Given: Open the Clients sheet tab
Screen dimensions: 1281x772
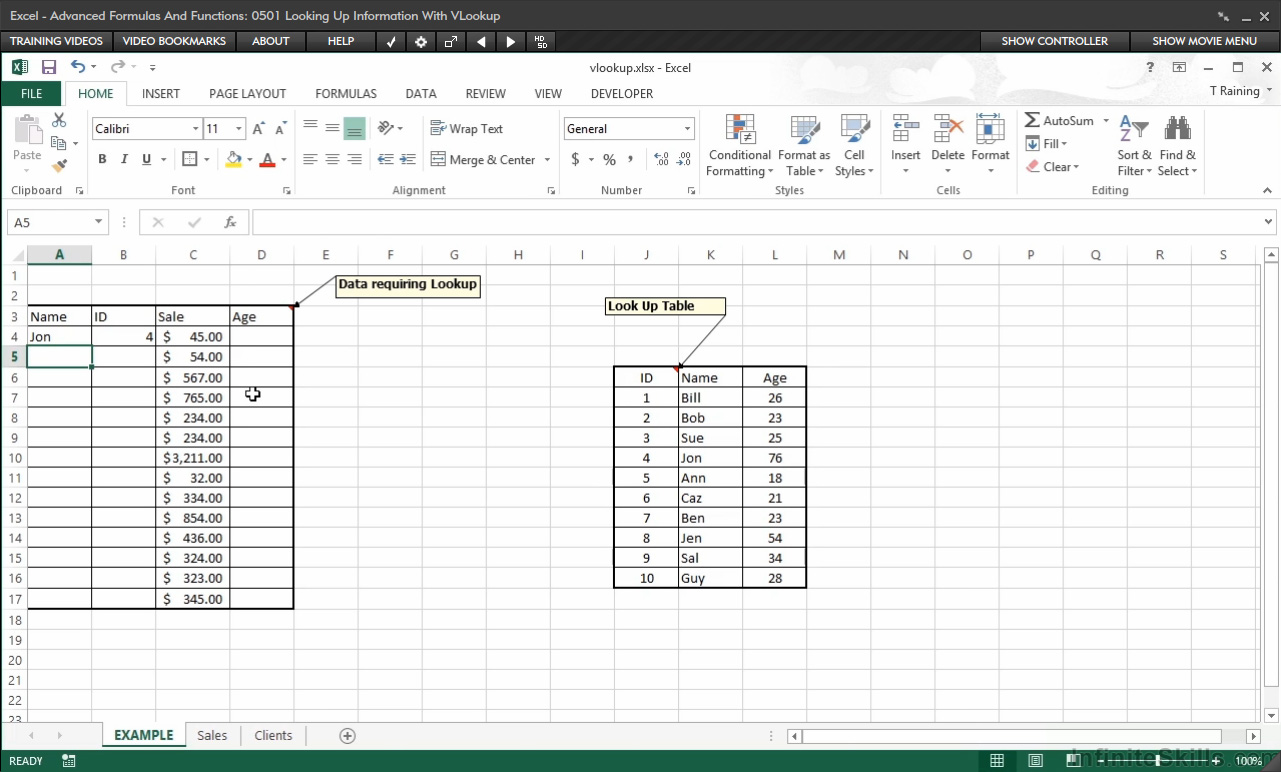Looking at the screenshot, I should point(273,735).
